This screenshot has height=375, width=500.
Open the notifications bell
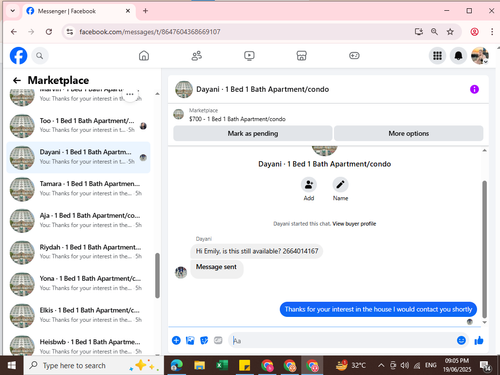tap(459, 56)
